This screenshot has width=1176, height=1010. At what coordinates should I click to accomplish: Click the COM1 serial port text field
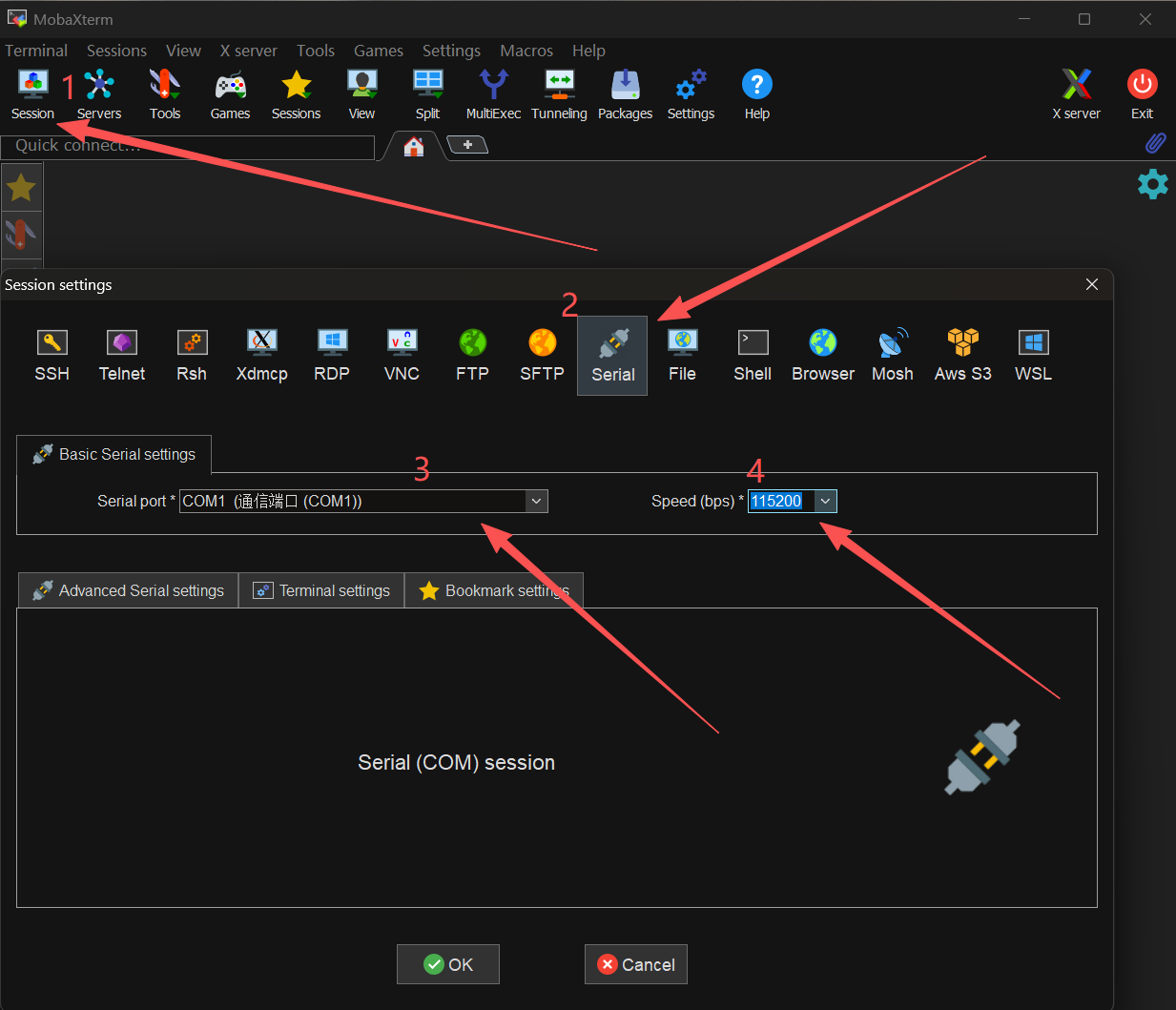[352, 501]
